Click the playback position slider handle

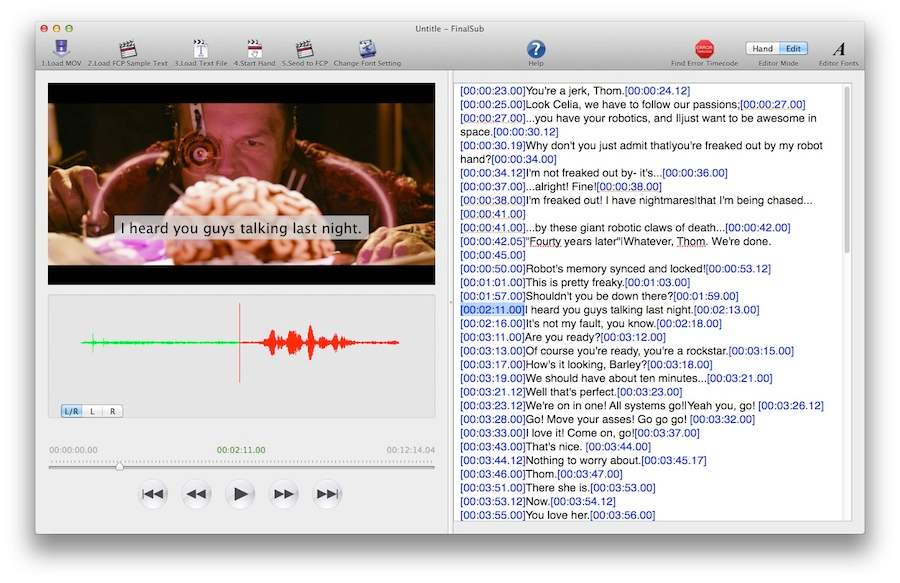(119, 466)
